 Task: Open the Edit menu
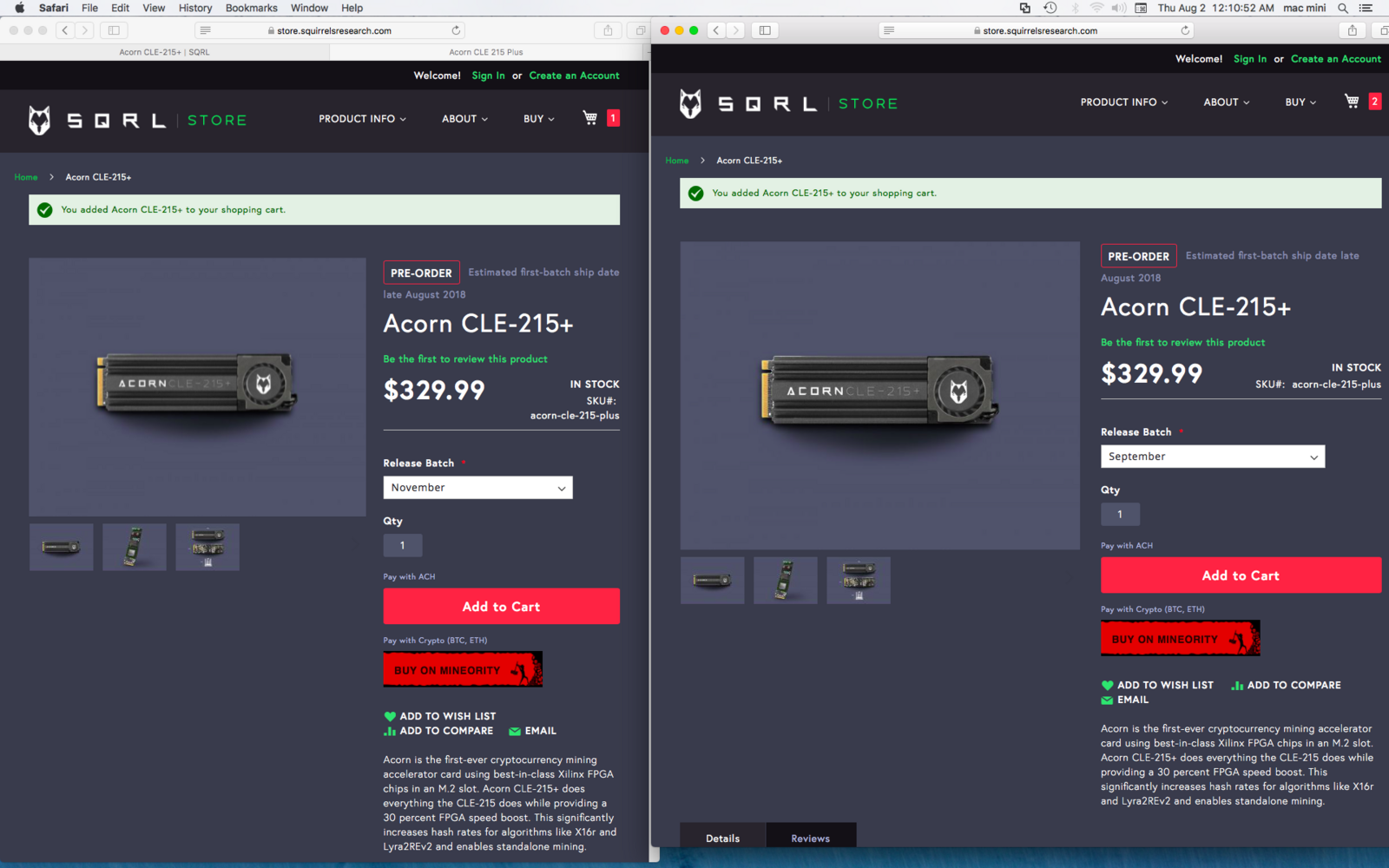click(121, 8)
